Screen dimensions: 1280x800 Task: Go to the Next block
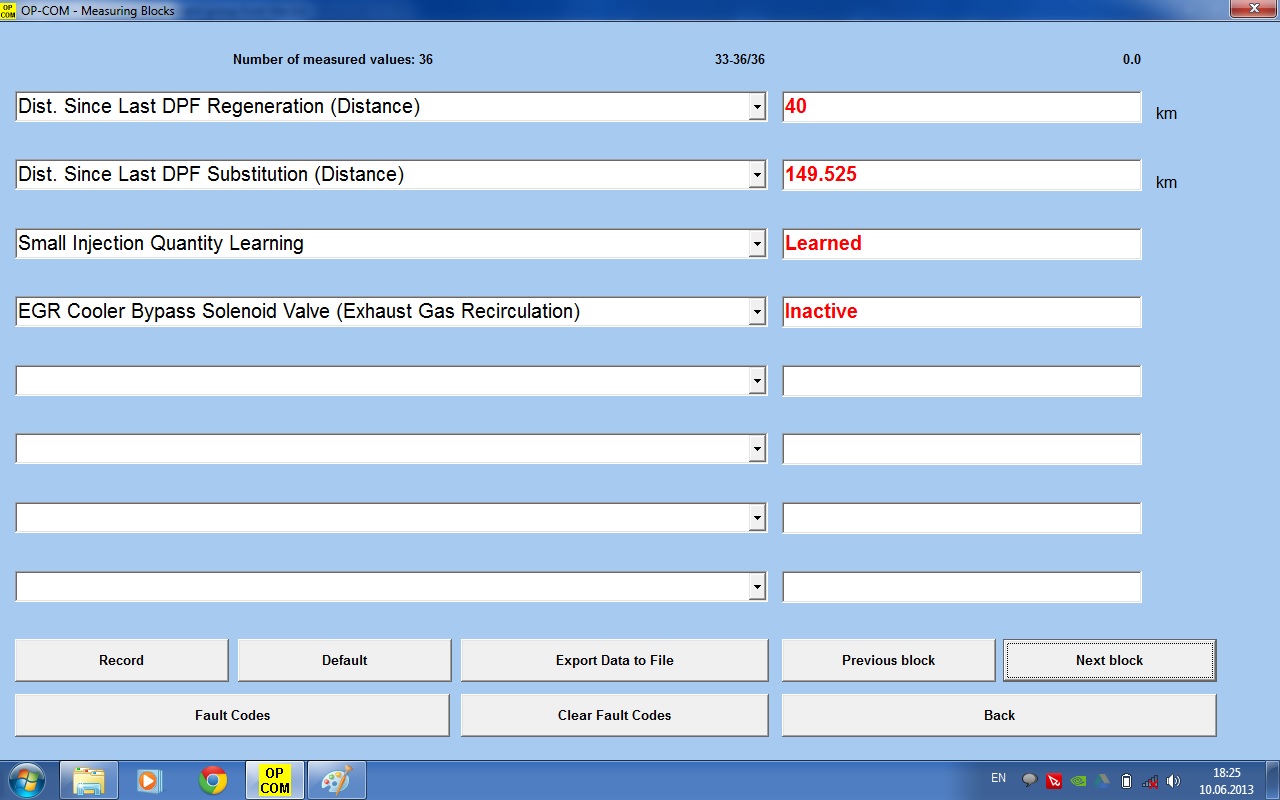1109,660
